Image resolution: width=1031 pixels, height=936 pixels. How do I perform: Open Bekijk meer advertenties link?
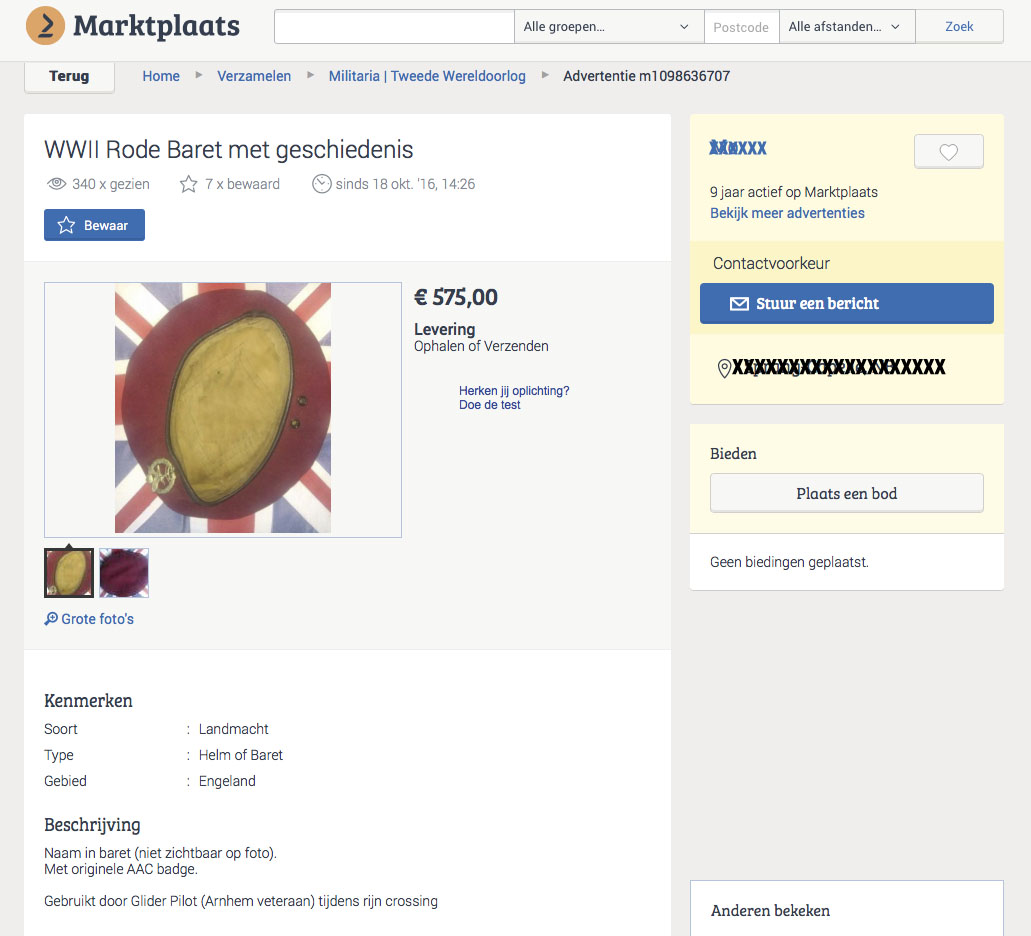787,213
